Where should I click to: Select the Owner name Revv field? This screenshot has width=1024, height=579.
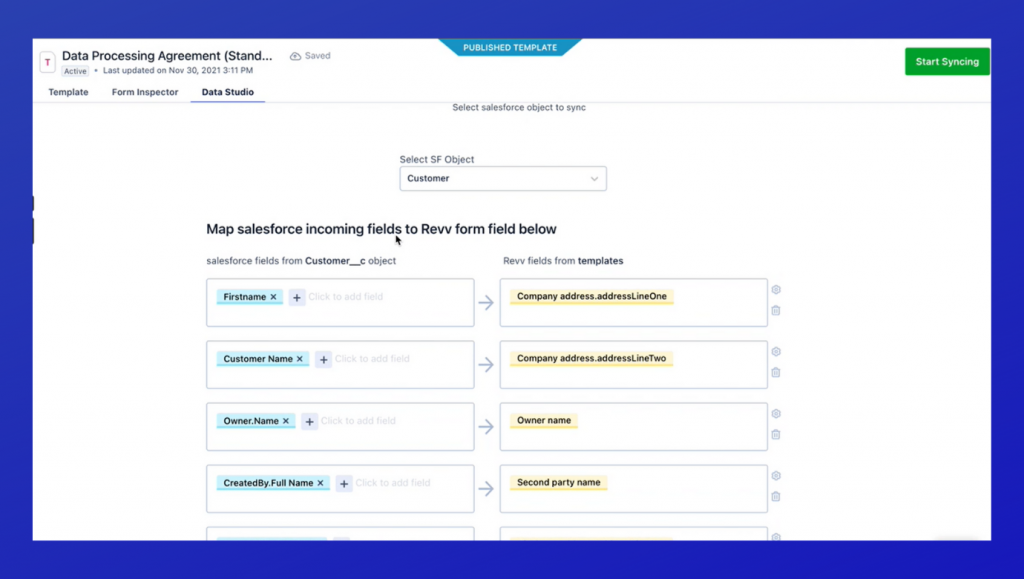click(x=544, y=420)
